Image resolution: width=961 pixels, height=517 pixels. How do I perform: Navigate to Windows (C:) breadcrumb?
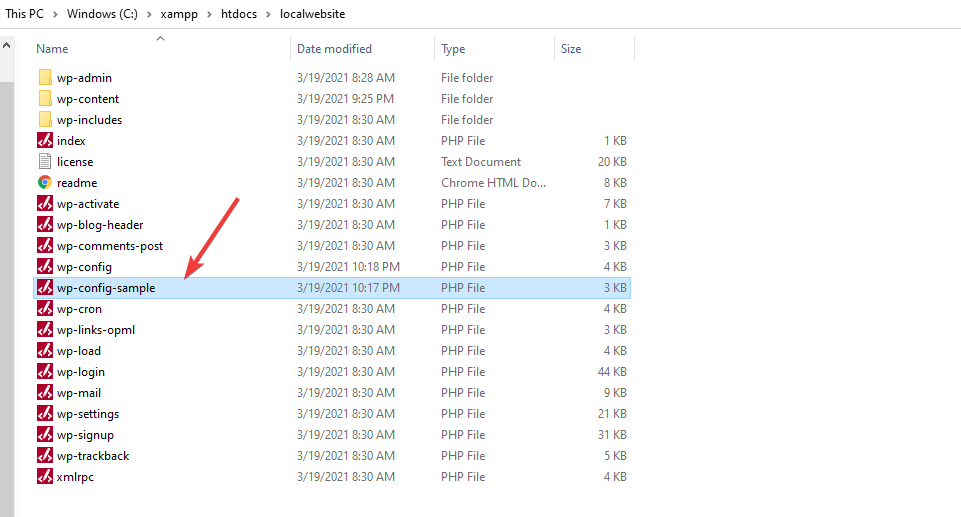point(102,13)
